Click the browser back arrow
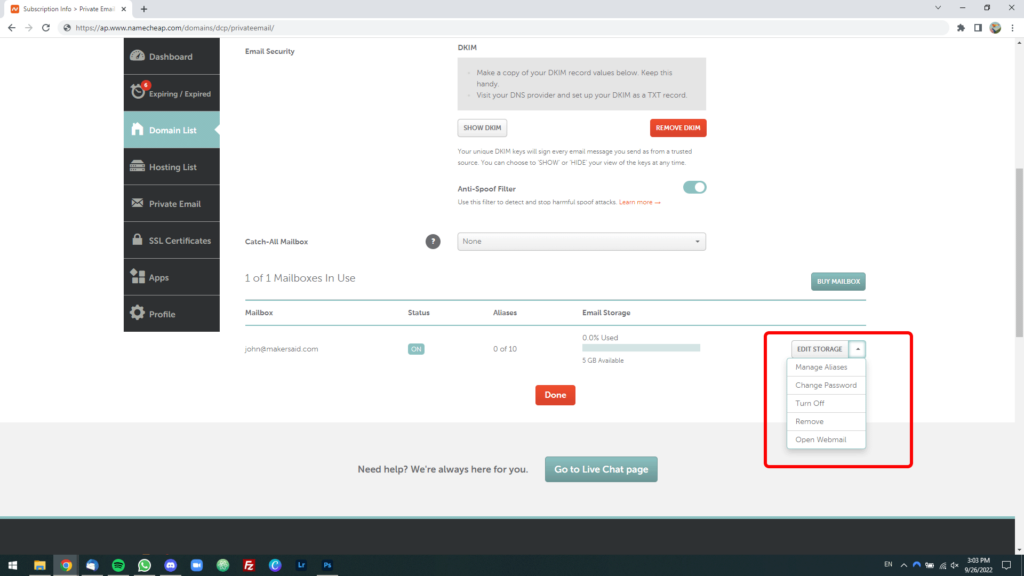The width and height of the screenshot is (1024, 576). (12, 28)
